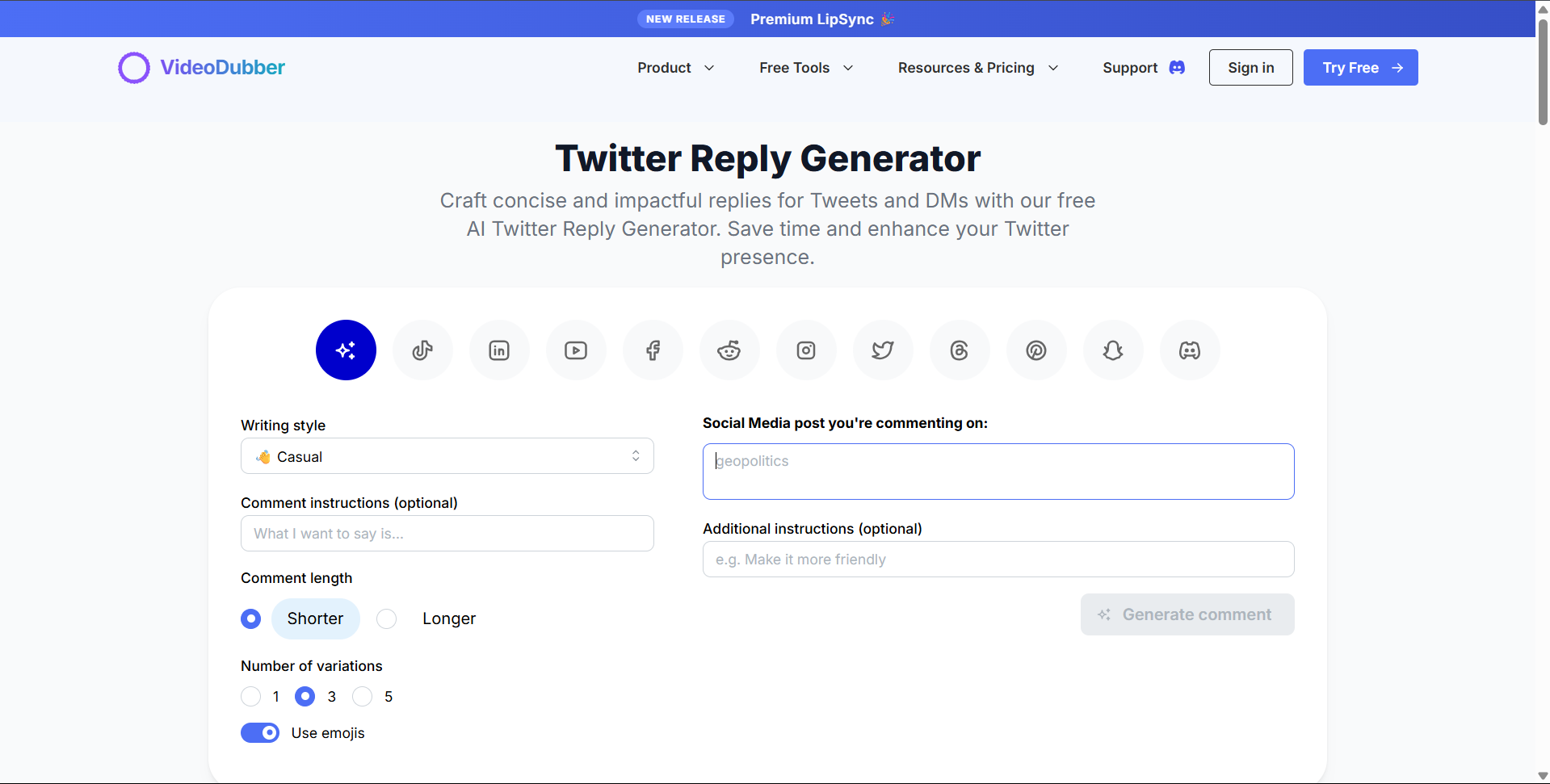Select the Twitter platform icon
1550x784 pixels.
point(882,350)
